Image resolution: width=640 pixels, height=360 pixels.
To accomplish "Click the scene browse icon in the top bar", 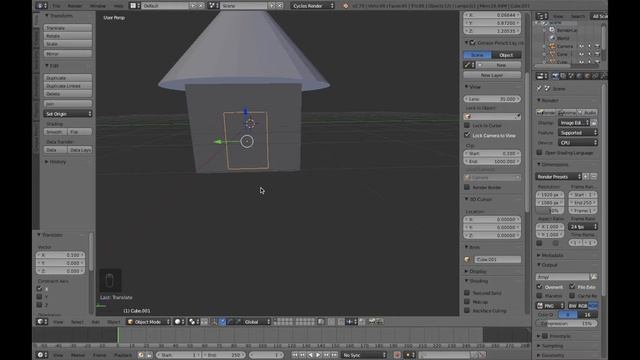I will (214, 6).
